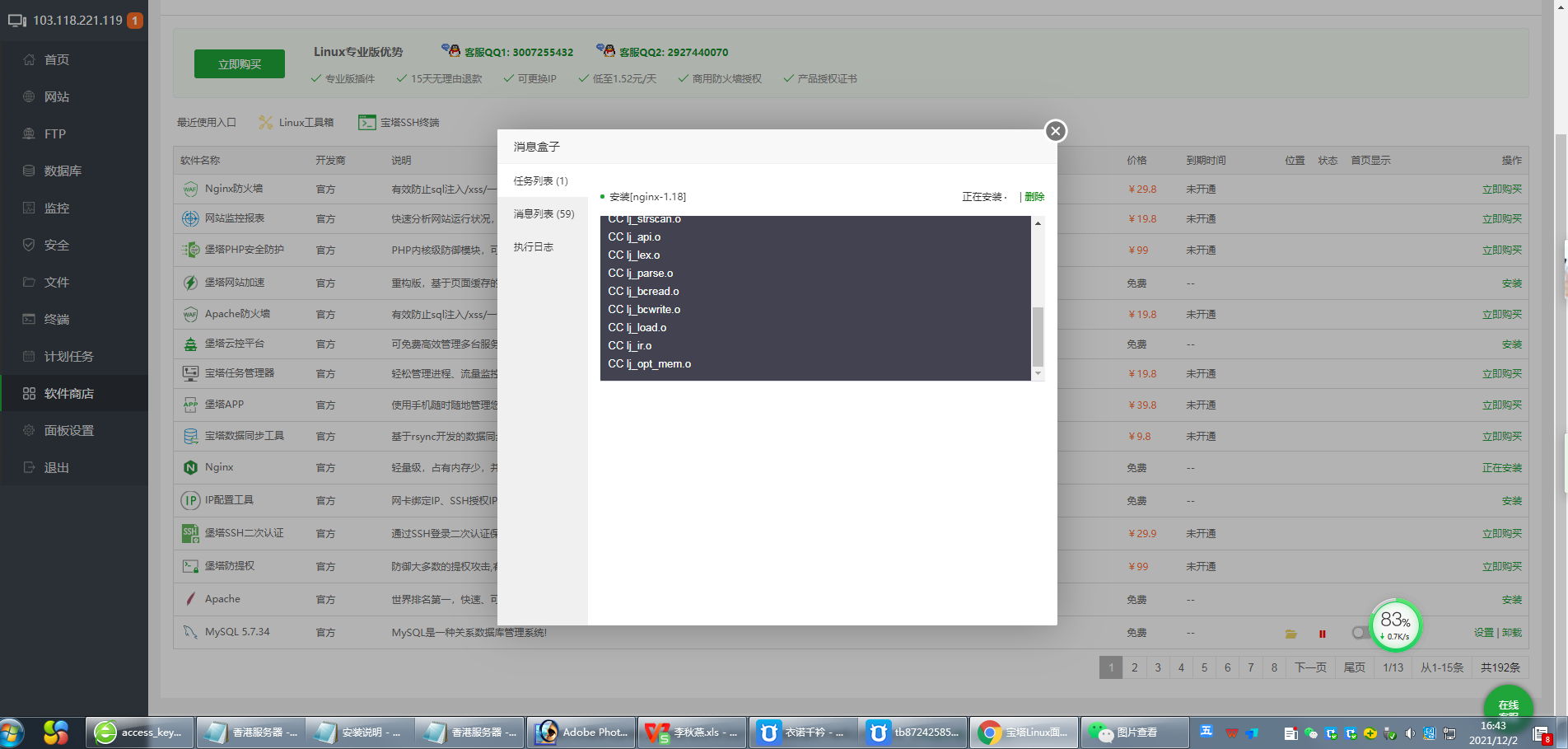Click the log scrollbar down arrow

1038,374
